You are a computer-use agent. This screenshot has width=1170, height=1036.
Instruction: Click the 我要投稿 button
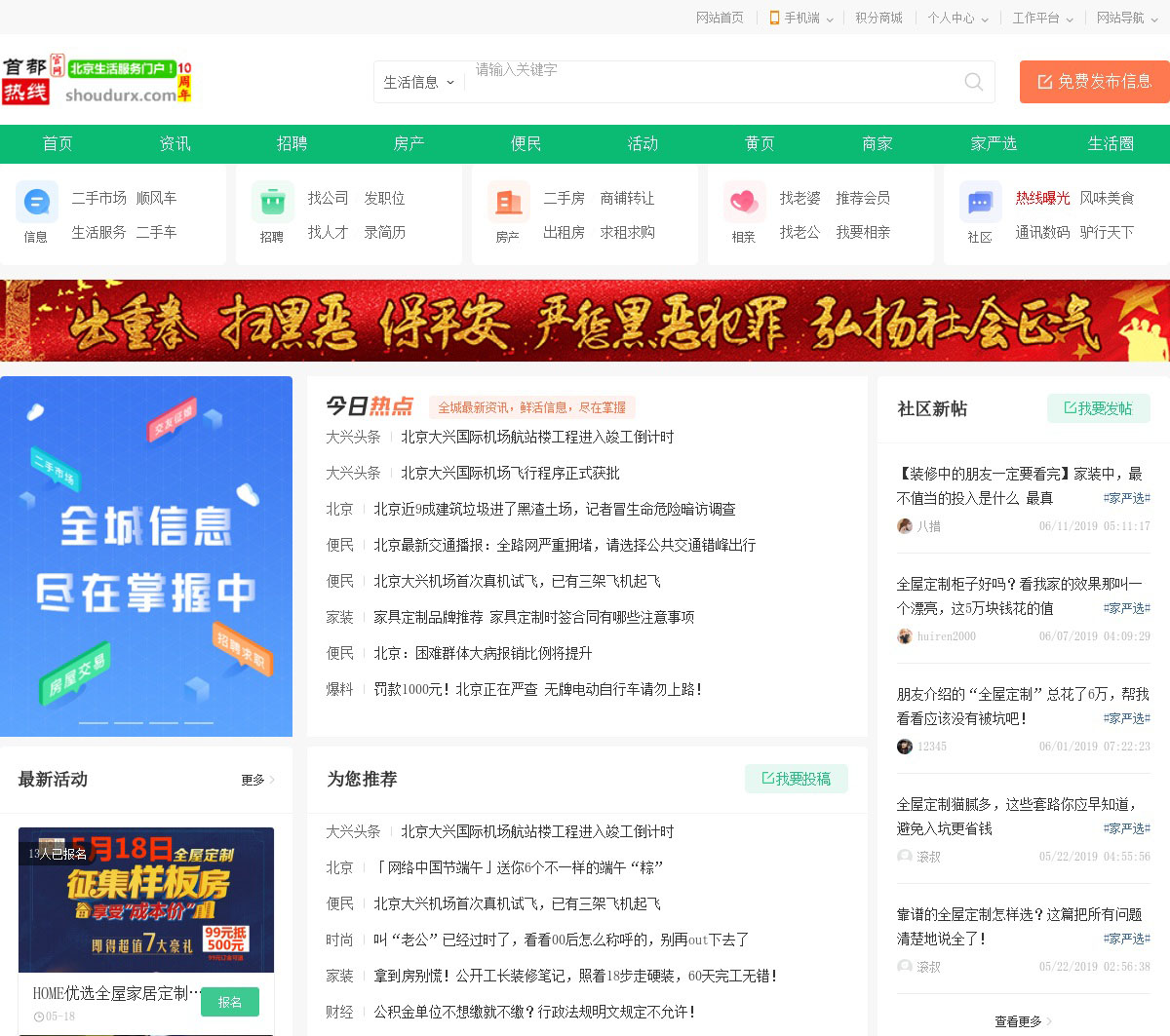point(797,779)
